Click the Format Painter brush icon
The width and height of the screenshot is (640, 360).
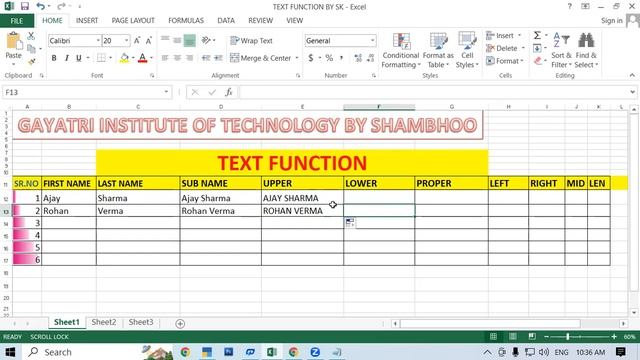31,62
